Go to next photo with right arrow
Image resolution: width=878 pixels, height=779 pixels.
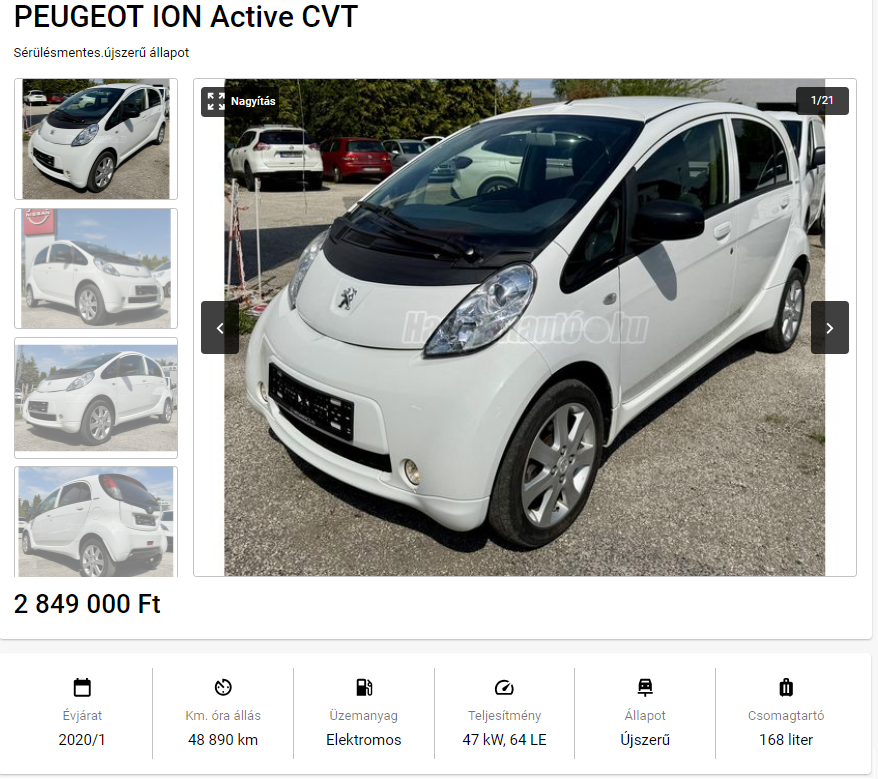point(829,328)
